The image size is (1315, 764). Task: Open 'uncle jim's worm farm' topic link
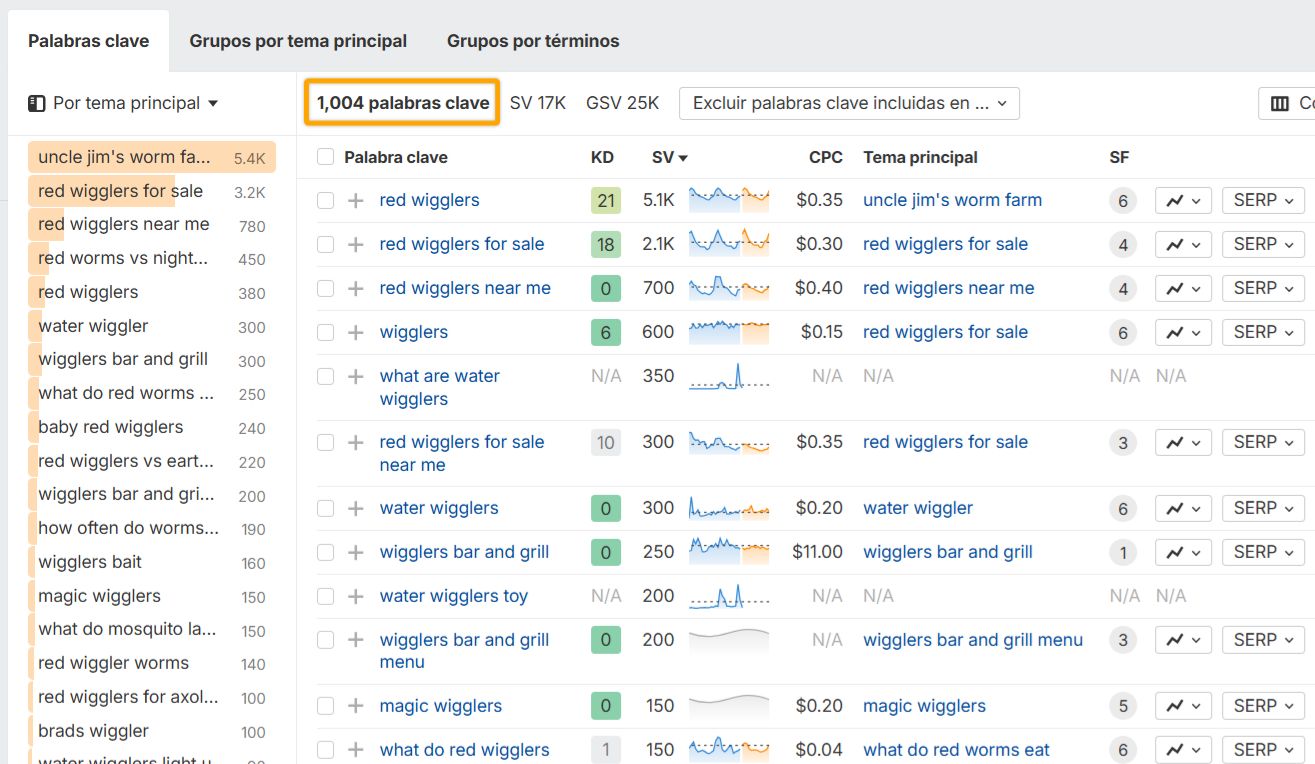952,200
